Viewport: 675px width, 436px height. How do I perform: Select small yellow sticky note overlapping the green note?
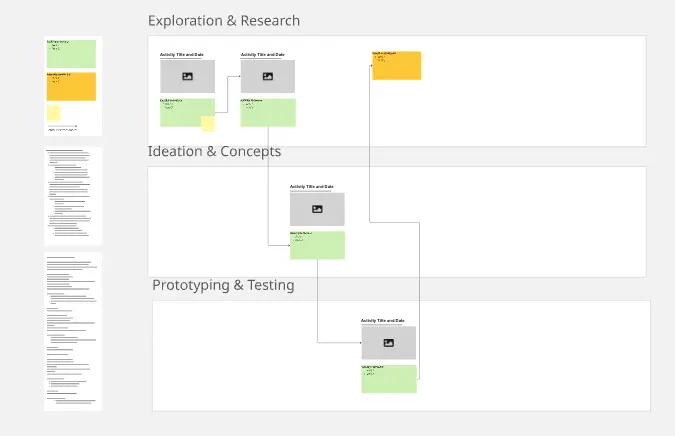coord(208,124)
